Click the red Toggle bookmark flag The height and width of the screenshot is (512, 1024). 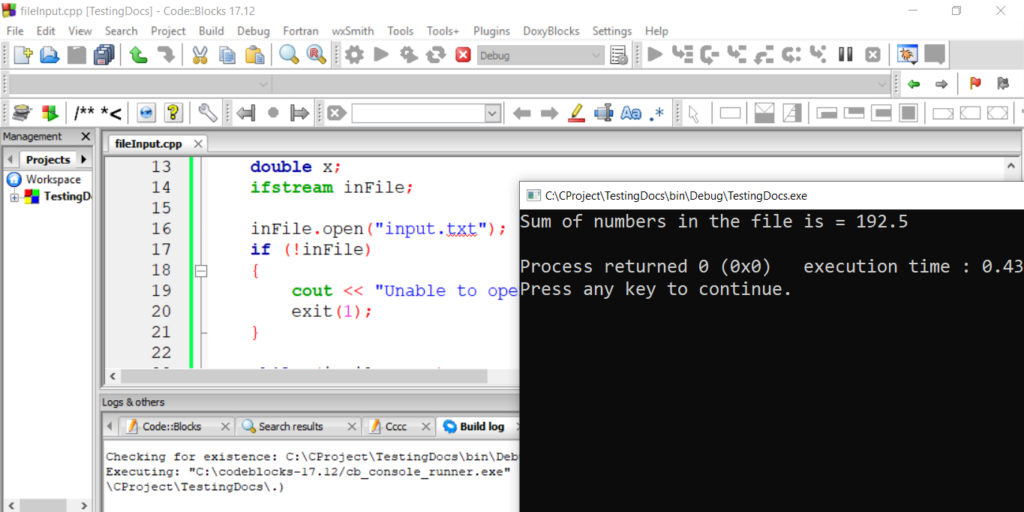[975, 84]
